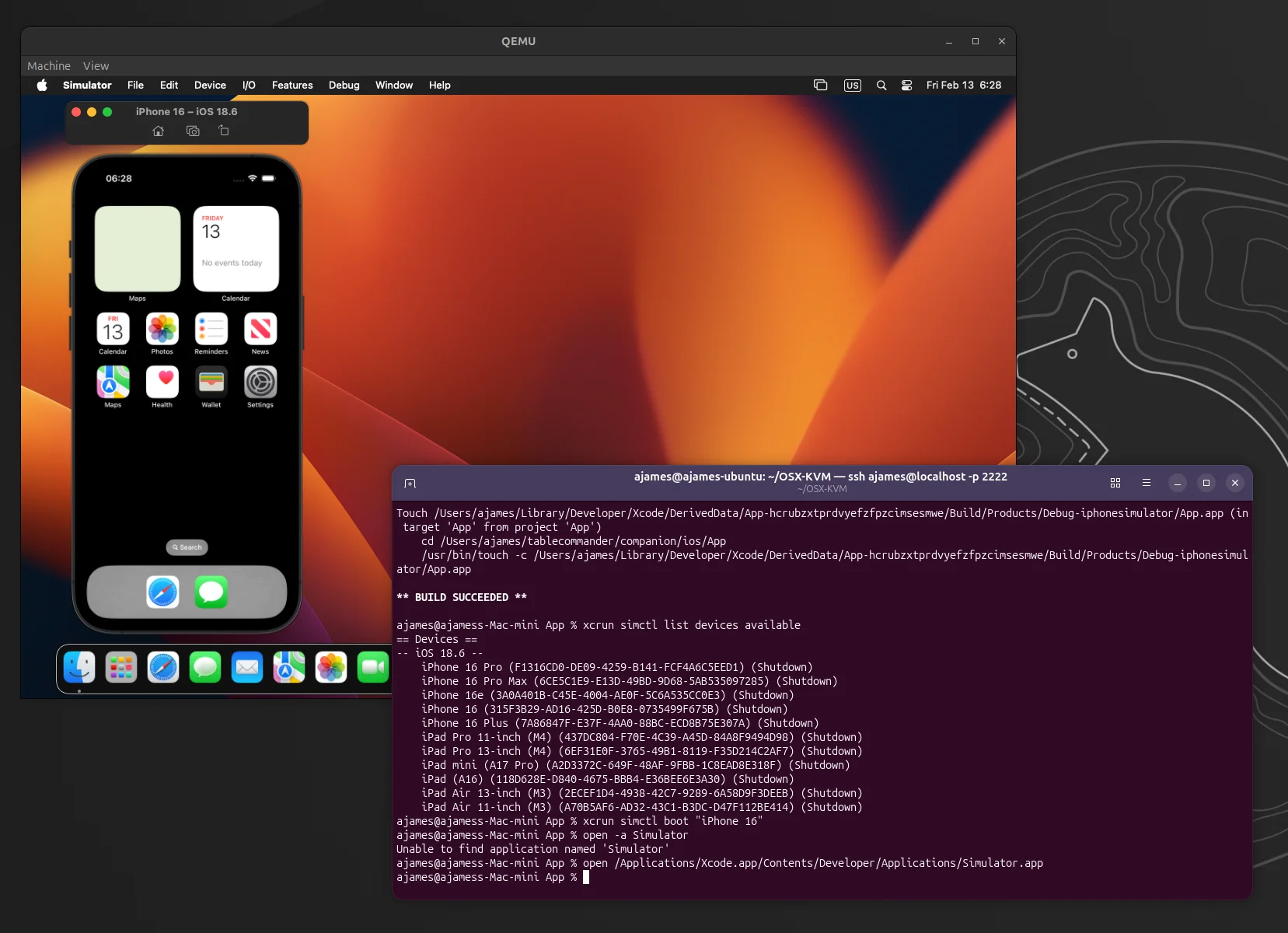Open the Machine menu in QEMU
The image size is (1288, 933).
[48, 66]
